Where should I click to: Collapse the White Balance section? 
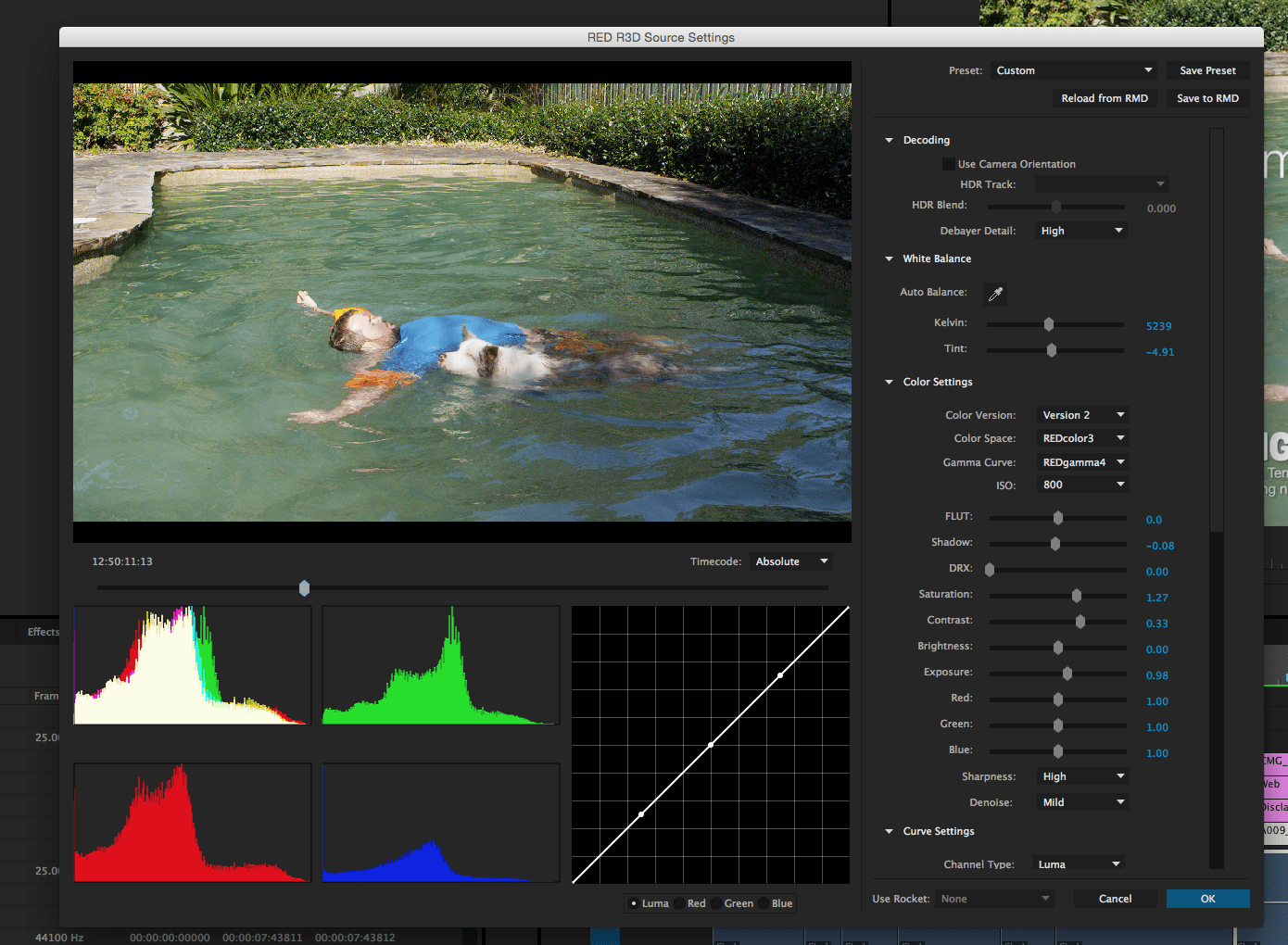click(x=890, y=259)
